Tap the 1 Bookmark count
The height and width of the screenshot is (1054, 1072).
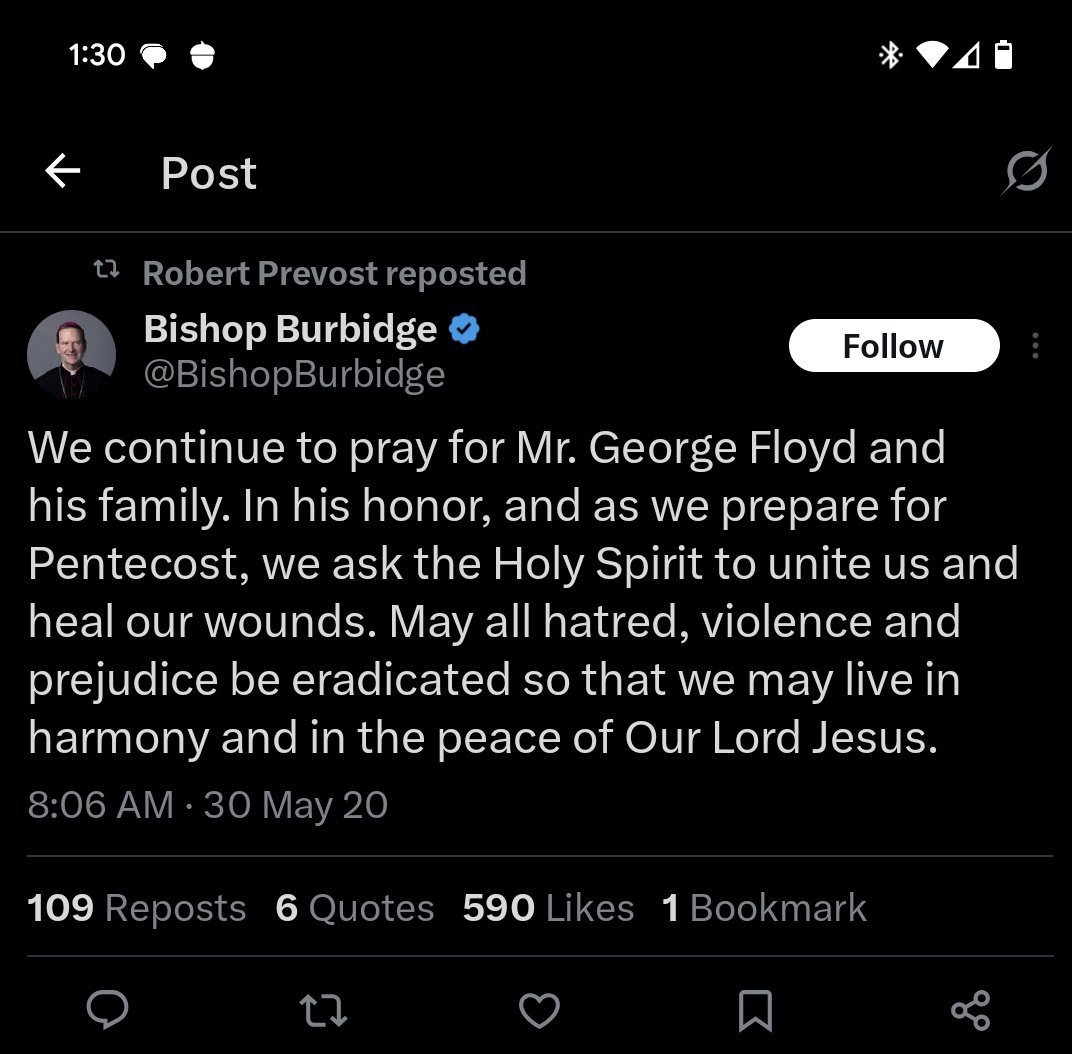point(764,908)
